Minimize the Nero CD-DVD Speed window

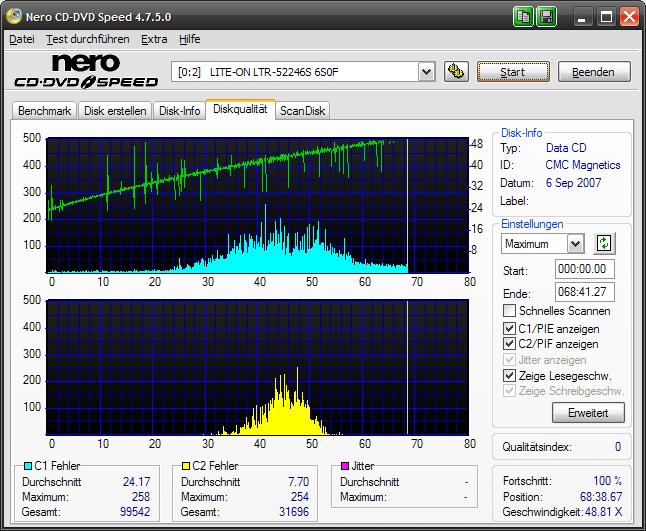582,17
